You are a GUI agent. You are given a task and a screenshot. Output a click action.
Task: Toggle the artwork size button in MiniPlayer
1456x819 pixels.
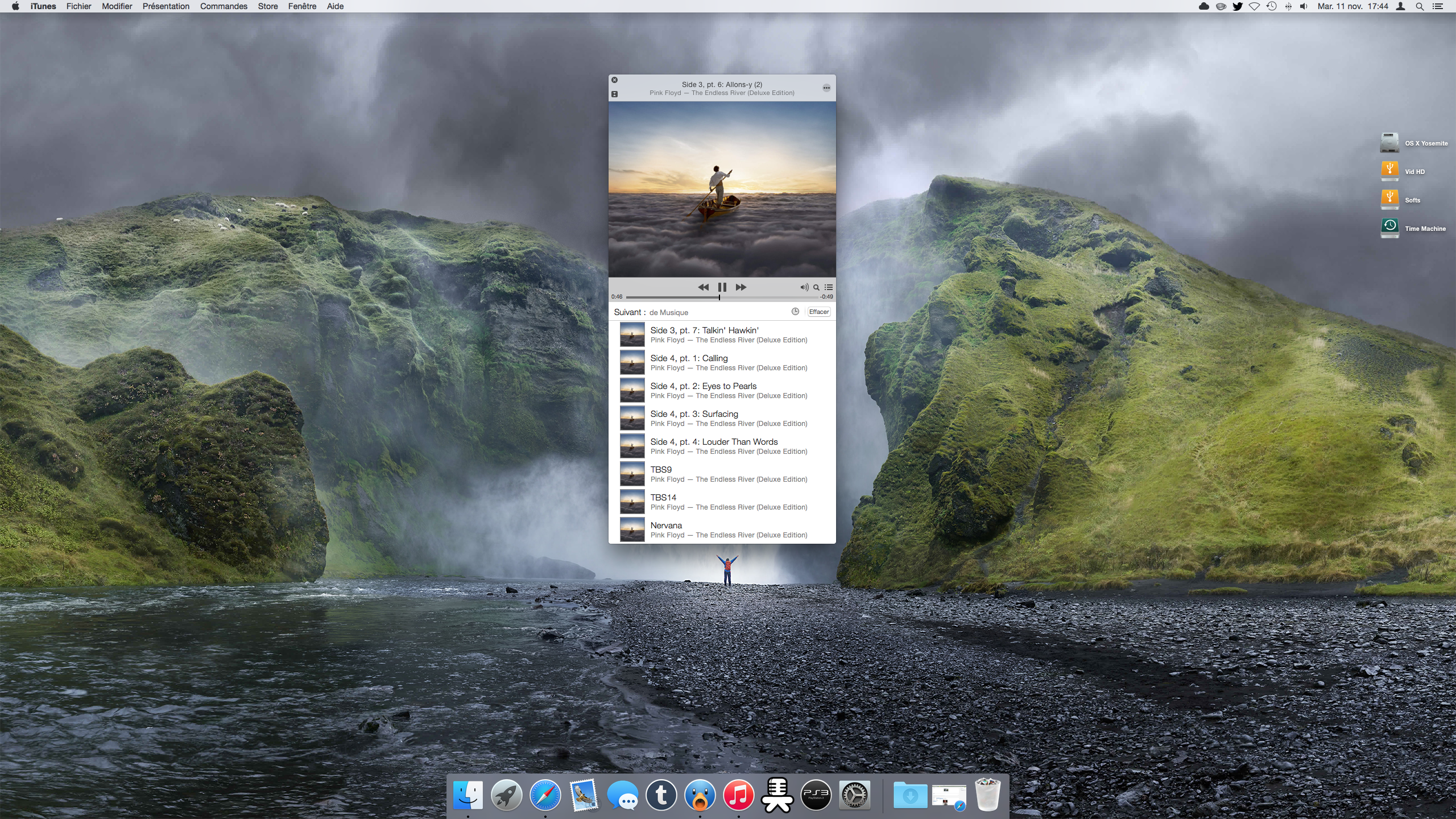point(614,94)
